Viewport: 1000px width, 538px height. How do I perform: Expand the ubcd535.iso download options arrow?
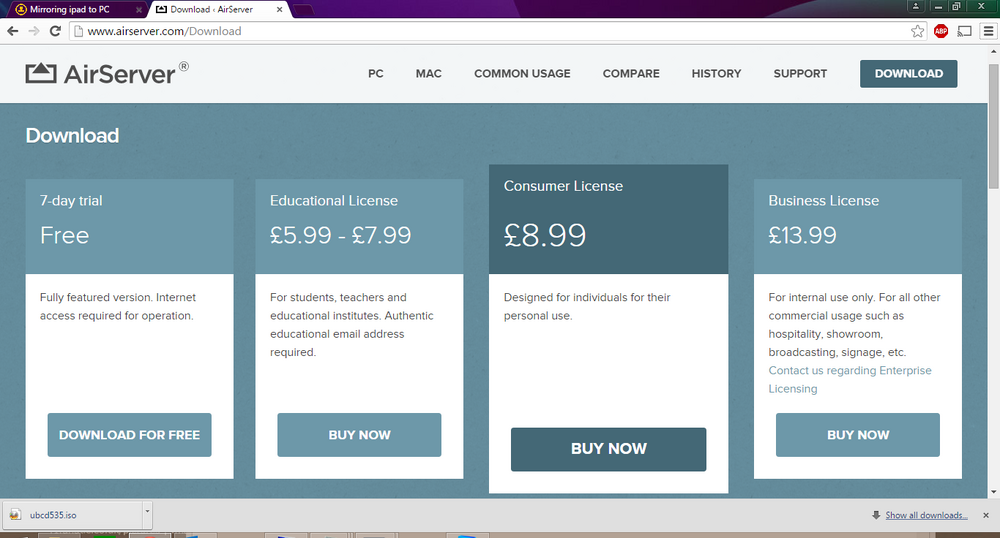coord(147,515)
